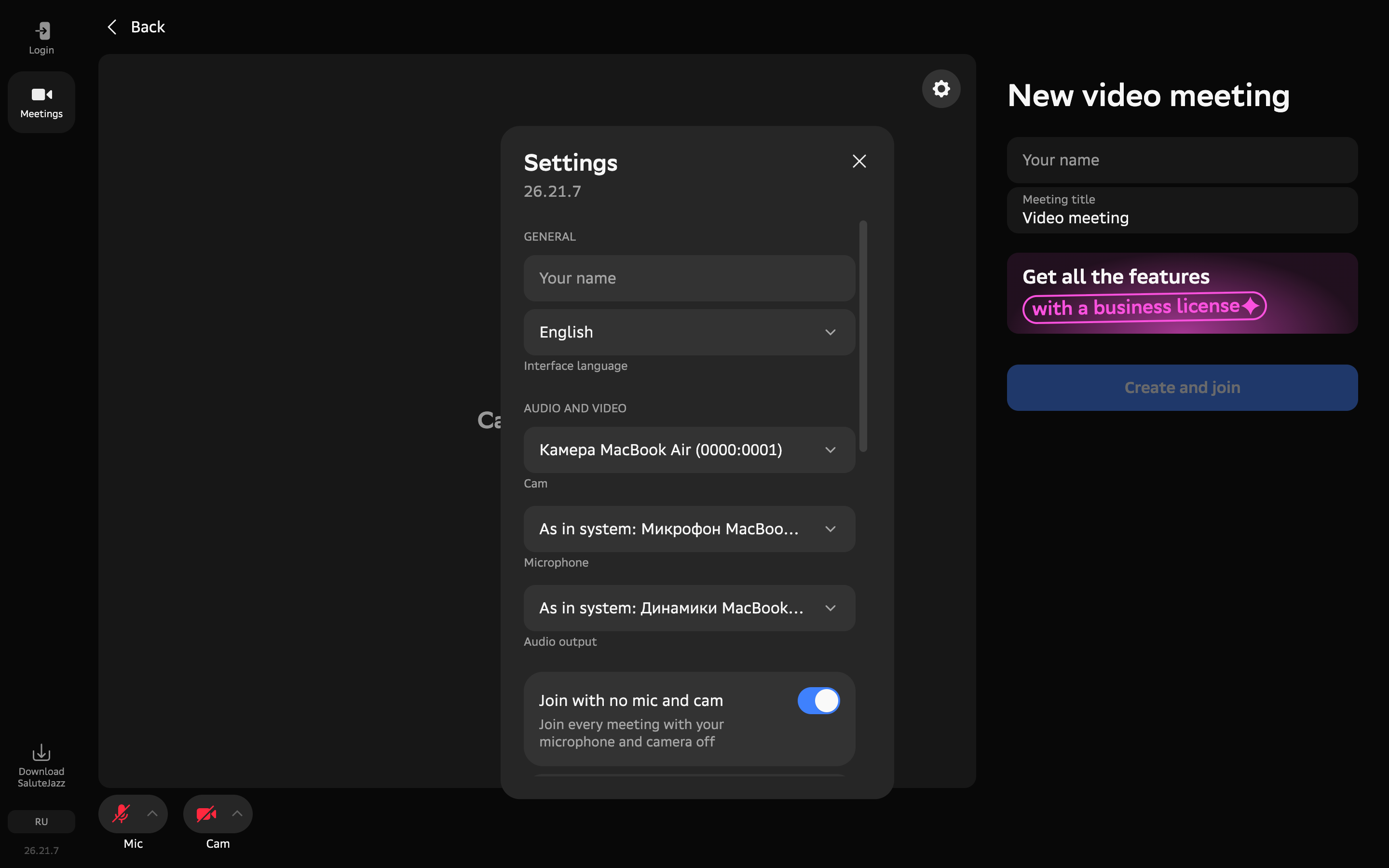Click the GENERAL section header

[549, 236]
